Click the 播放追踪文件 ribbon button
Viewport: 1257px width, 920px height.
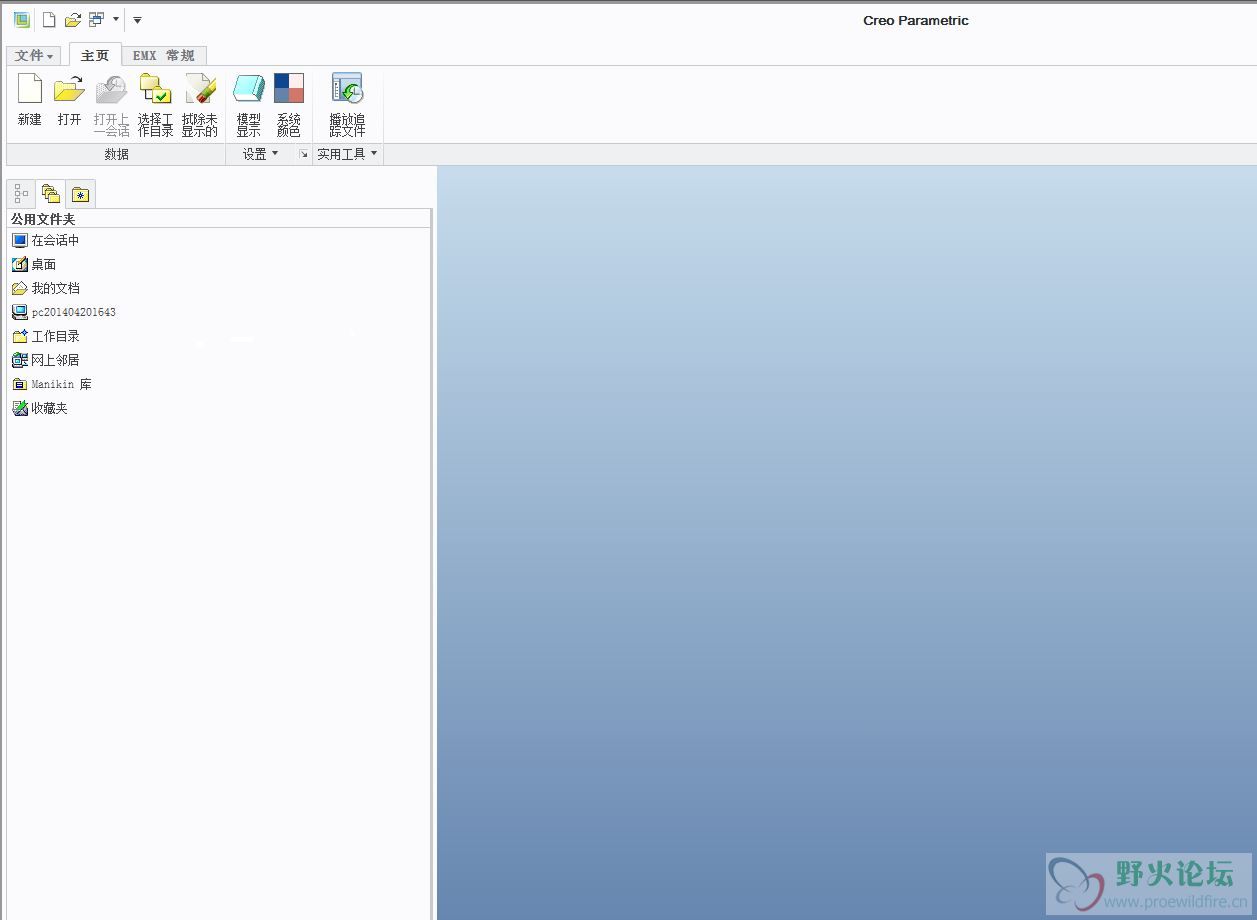(347, 105)
